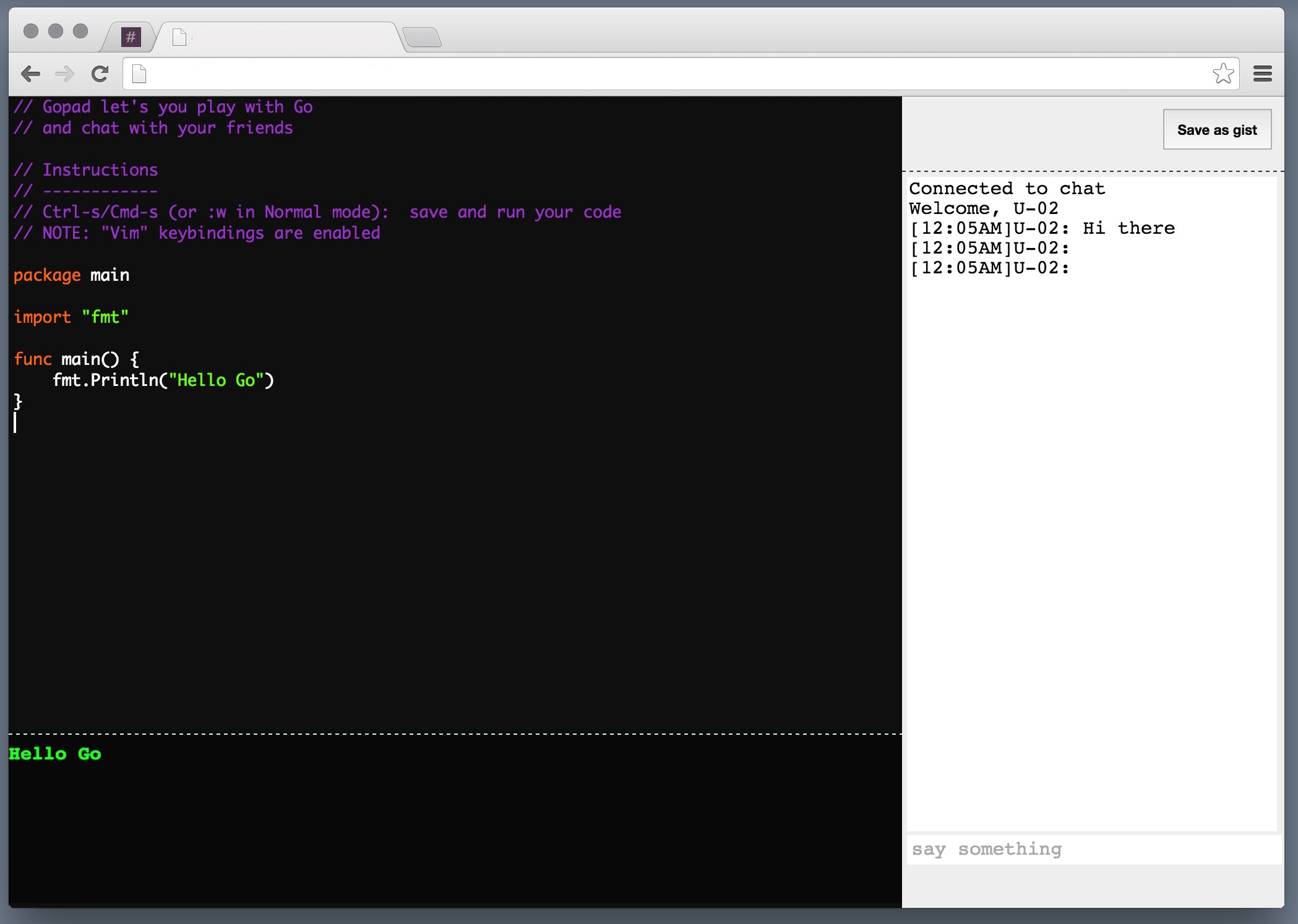Click the browser forward arrow

[x=64, y=74]
